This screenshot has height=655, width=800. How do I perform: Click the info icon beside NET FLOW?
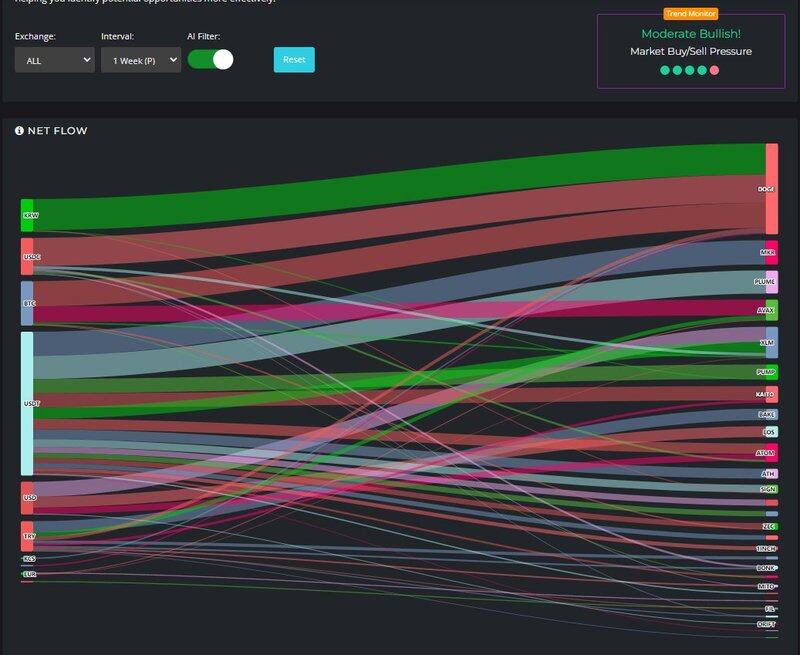tap(19, 131)
